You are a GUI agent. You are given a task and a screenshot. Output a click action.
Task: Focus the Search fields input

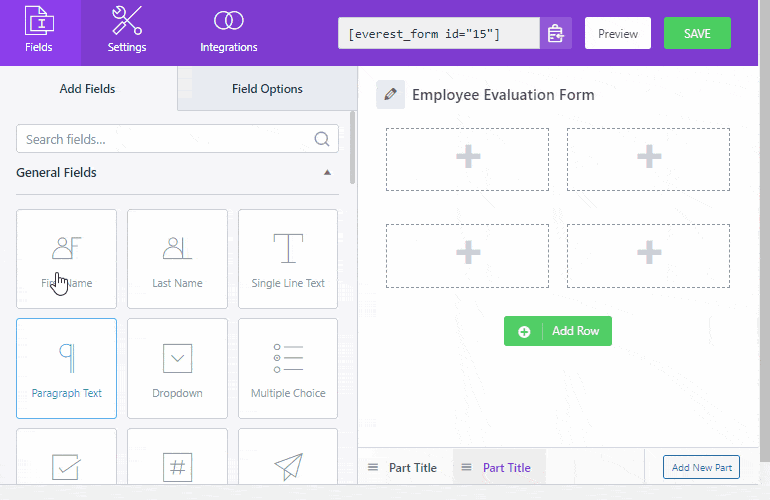coord(177,139)
